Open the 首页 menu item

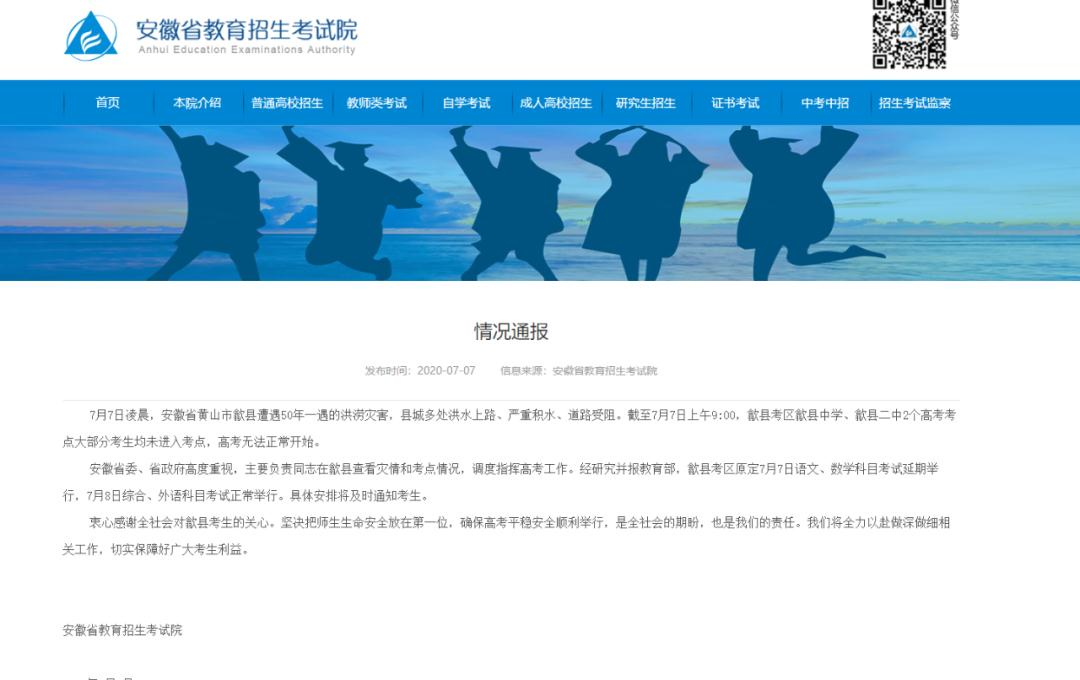click(x=107, y=103)
